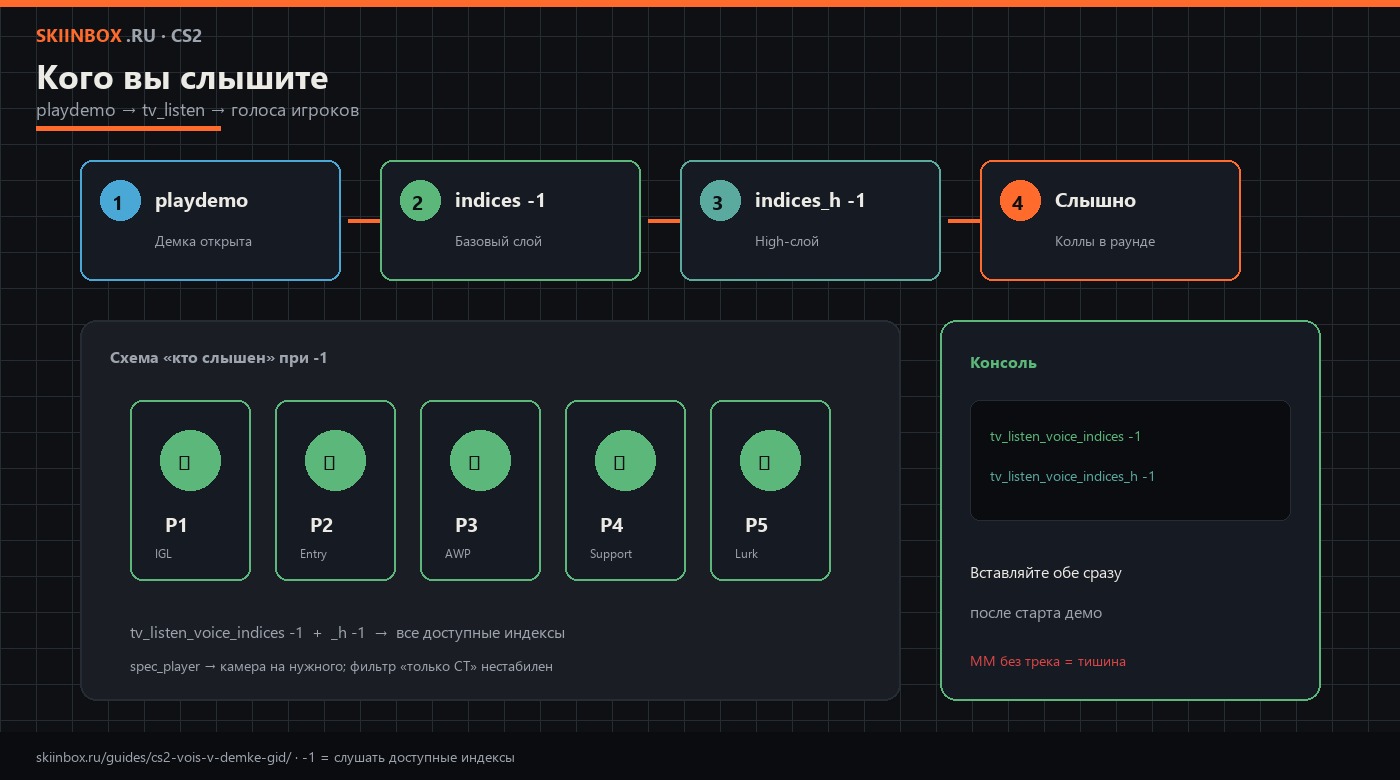Click the "IGL" role label
The image size is (1400, 780).
tap(163, 554)
